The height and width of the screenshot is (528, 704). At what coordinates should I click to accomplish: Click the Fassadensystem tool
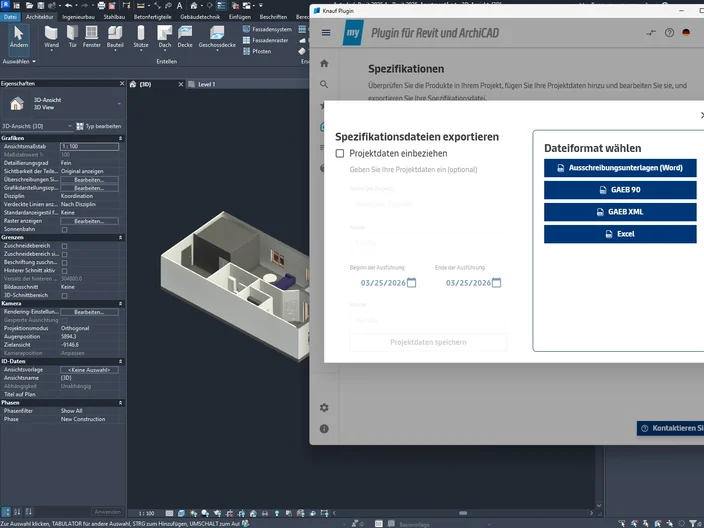(x=267, y=29)
